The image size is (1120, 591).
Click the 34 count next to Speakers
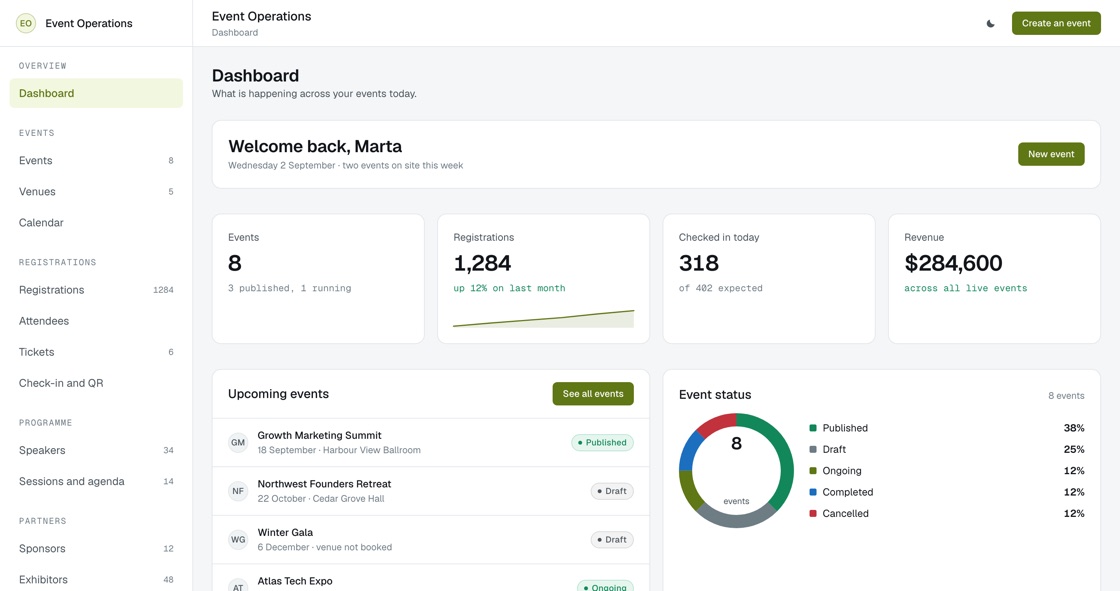168,450
